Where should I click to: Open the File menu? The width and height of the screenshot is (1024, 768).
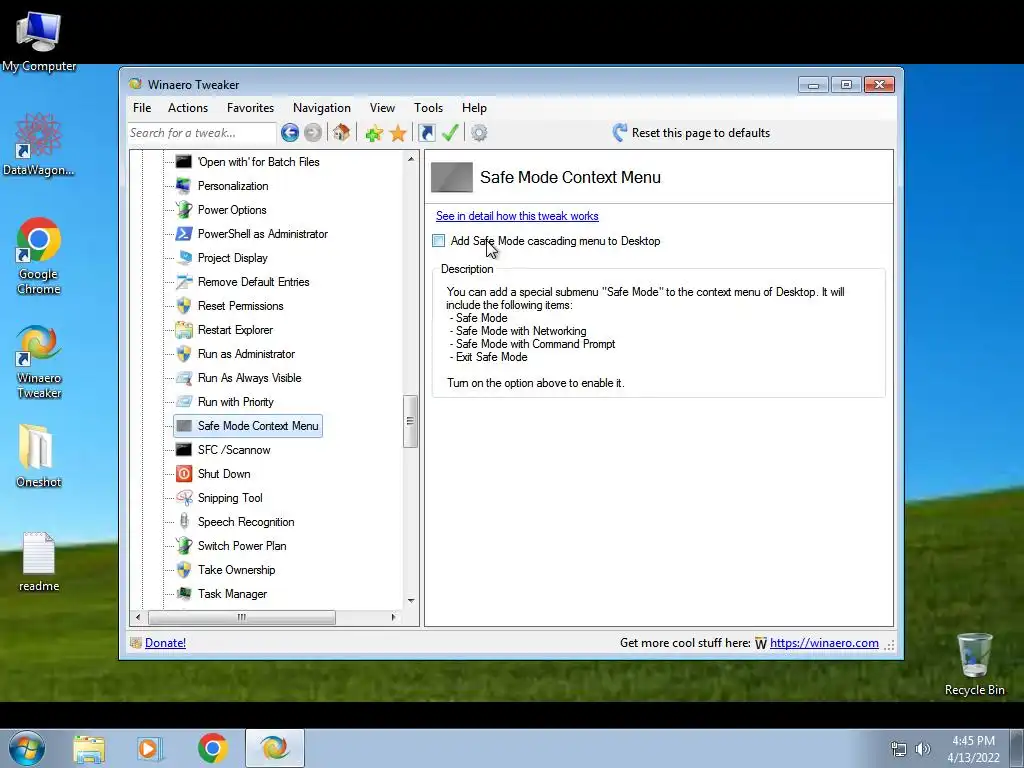point(142,108)
